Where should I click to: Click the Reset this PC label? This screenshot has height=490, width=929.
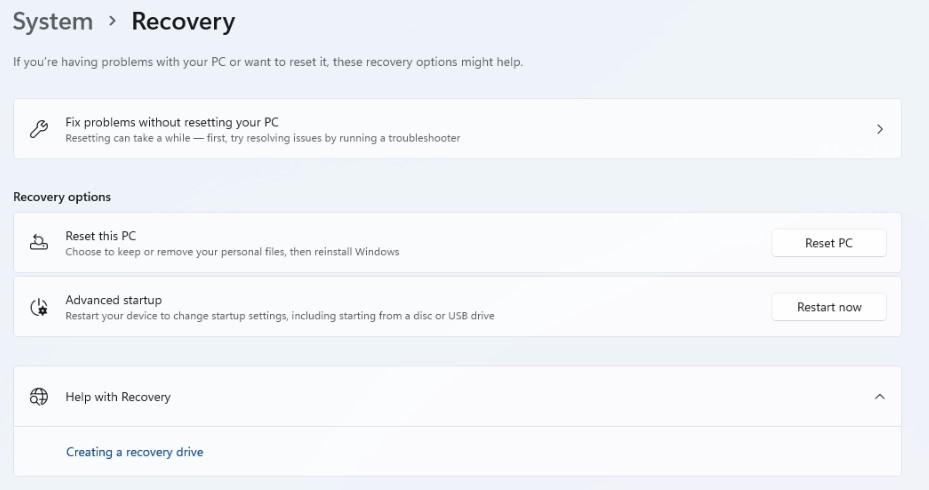(100, 236)
